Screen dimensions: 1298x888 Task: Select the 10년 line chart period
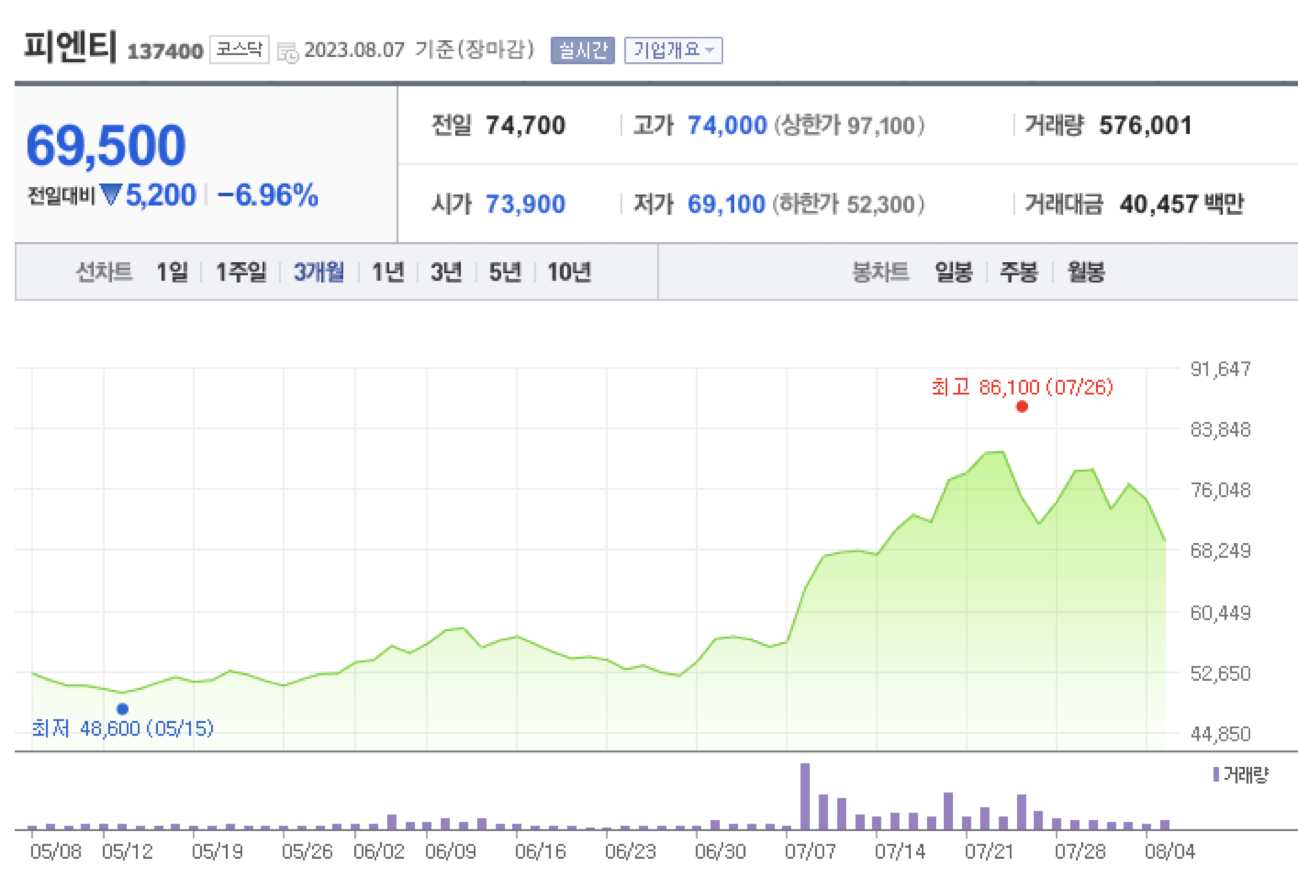pos(569,272)
